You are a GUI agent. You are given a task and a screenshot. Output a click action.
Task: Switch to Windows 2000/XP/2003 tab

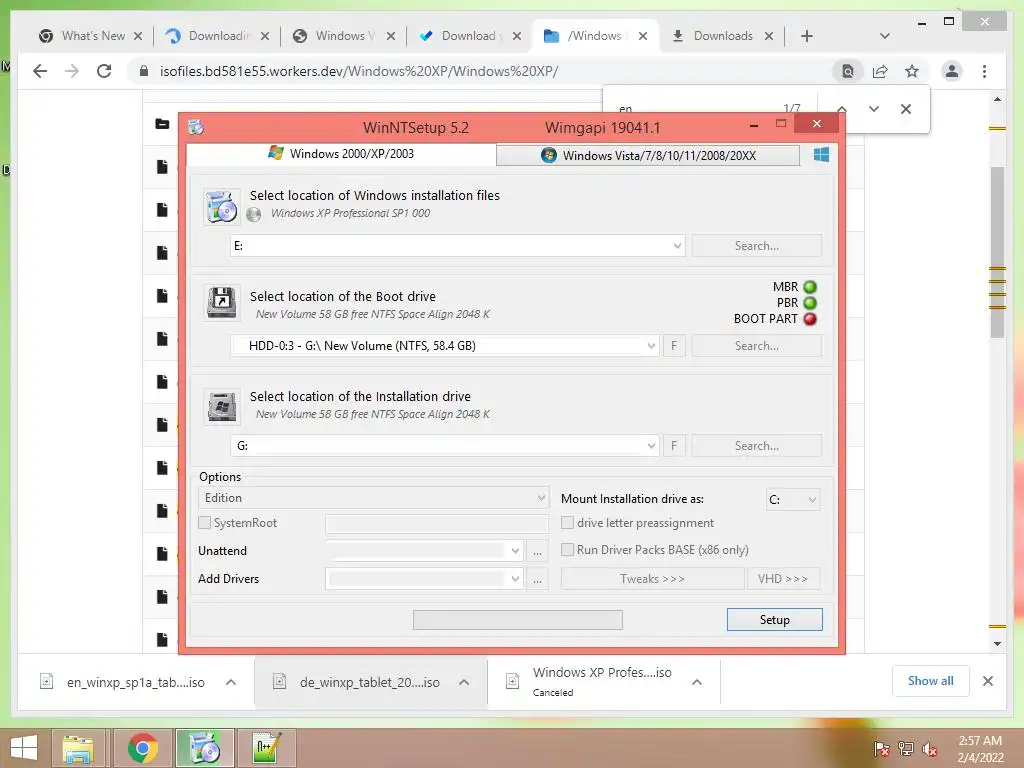tap(341, 153)
